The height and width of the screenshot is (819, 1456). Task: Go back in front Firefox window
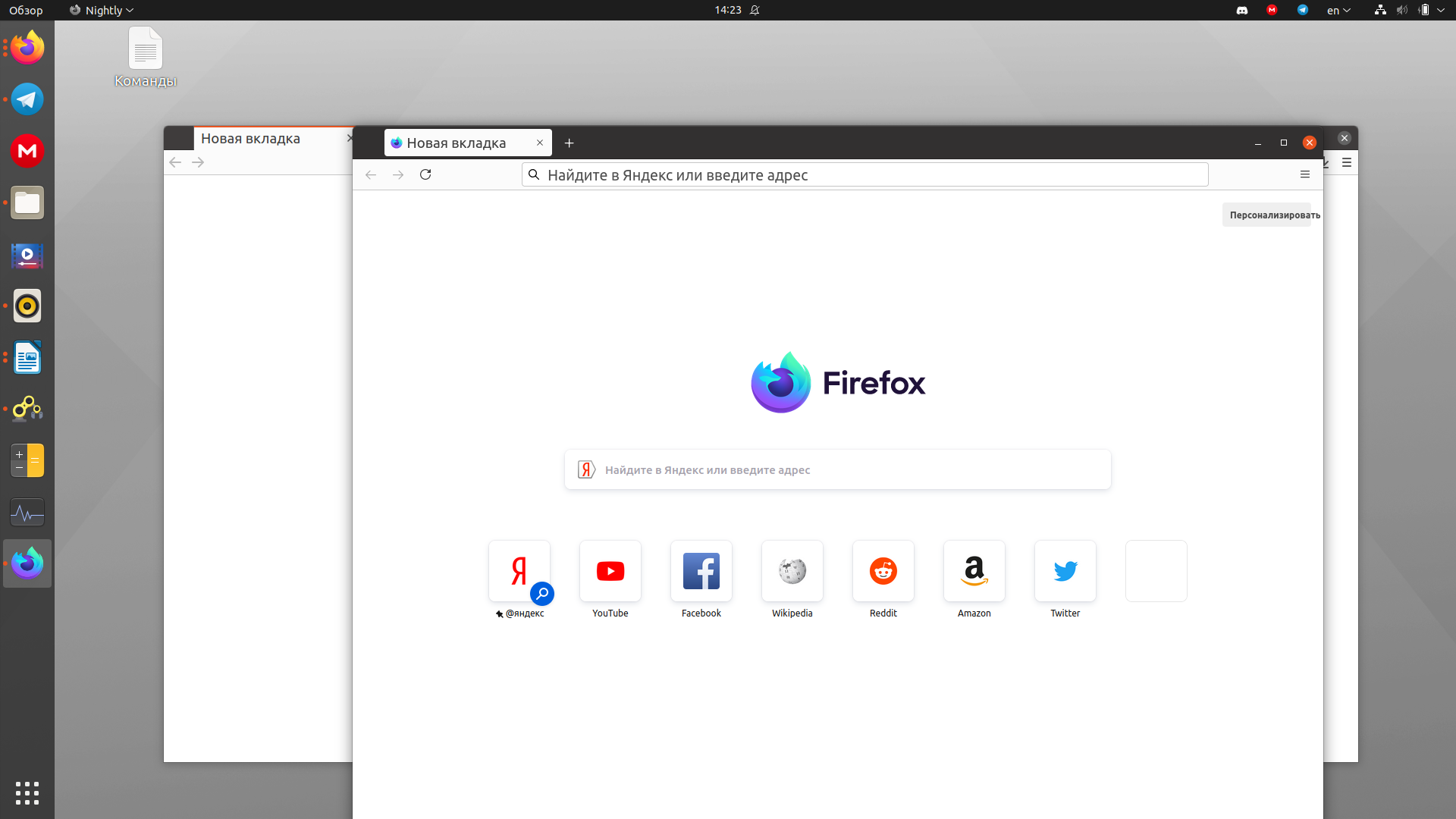[371, 174]
